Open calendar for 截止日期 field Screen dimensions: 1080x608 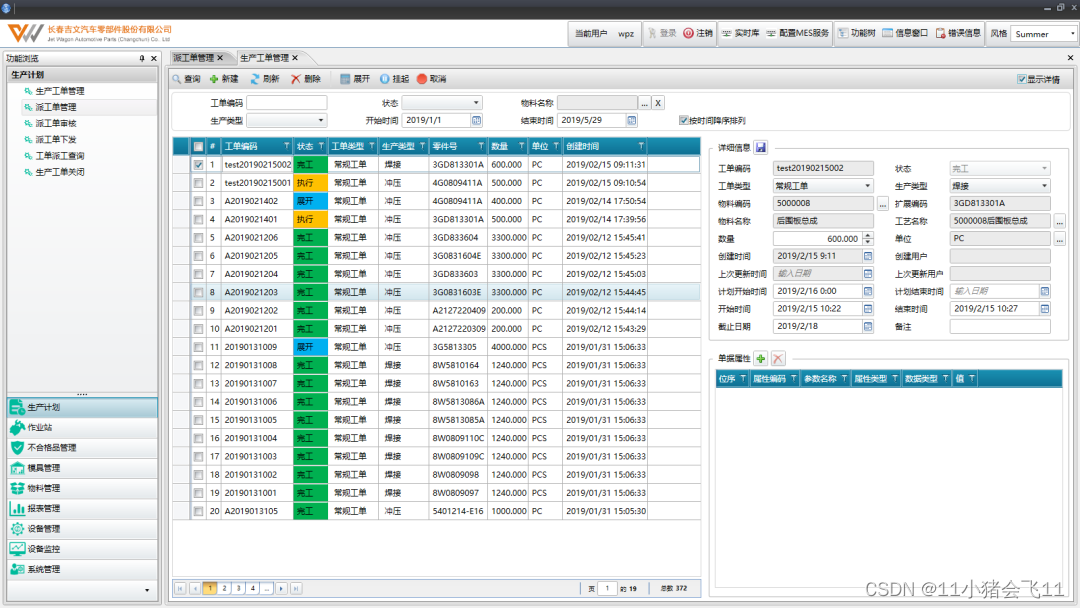click(x=868, y=326)
